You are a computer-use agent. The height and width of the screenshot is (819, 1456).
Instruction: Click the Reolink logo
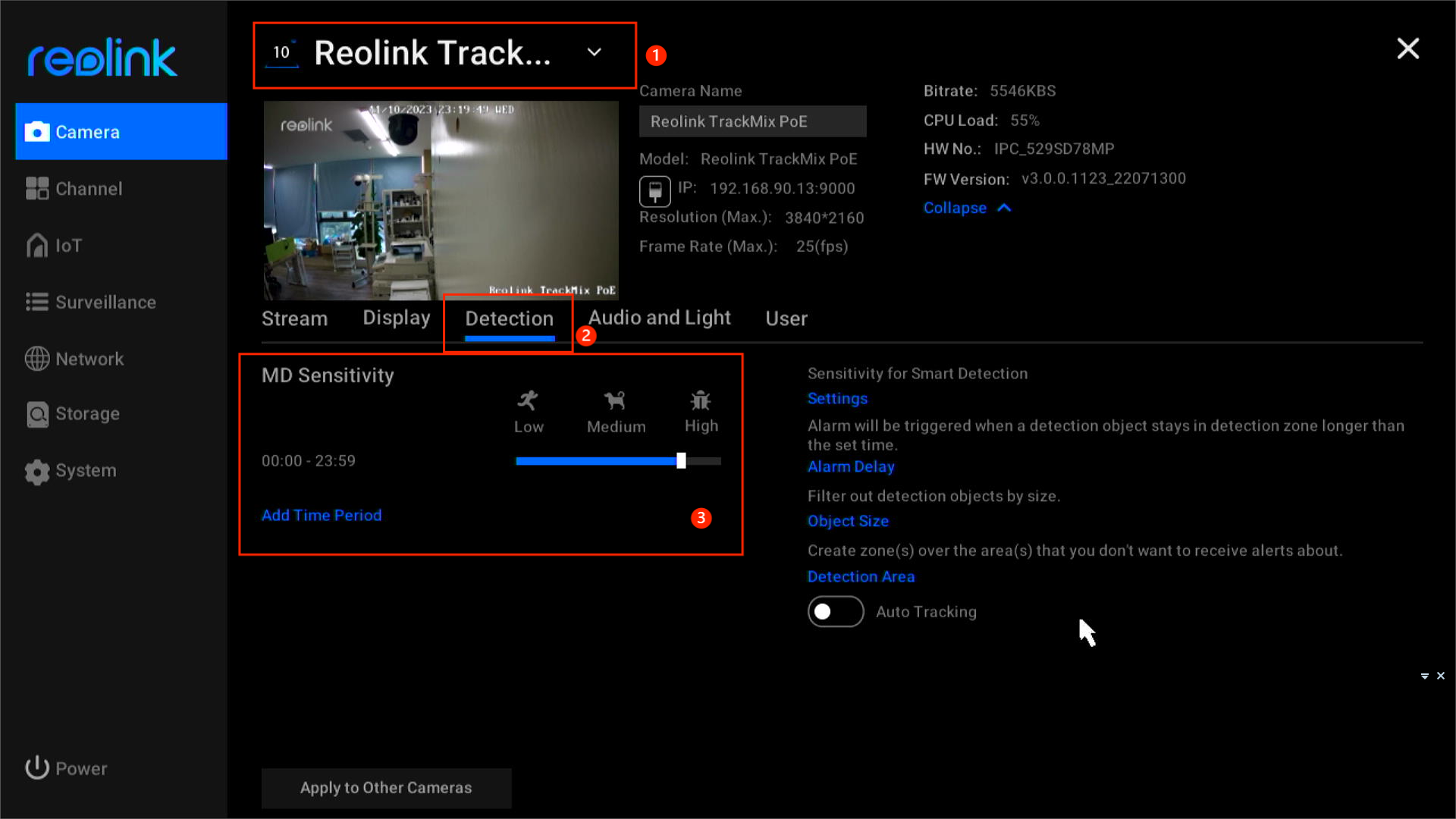click(x=102, y=58)
